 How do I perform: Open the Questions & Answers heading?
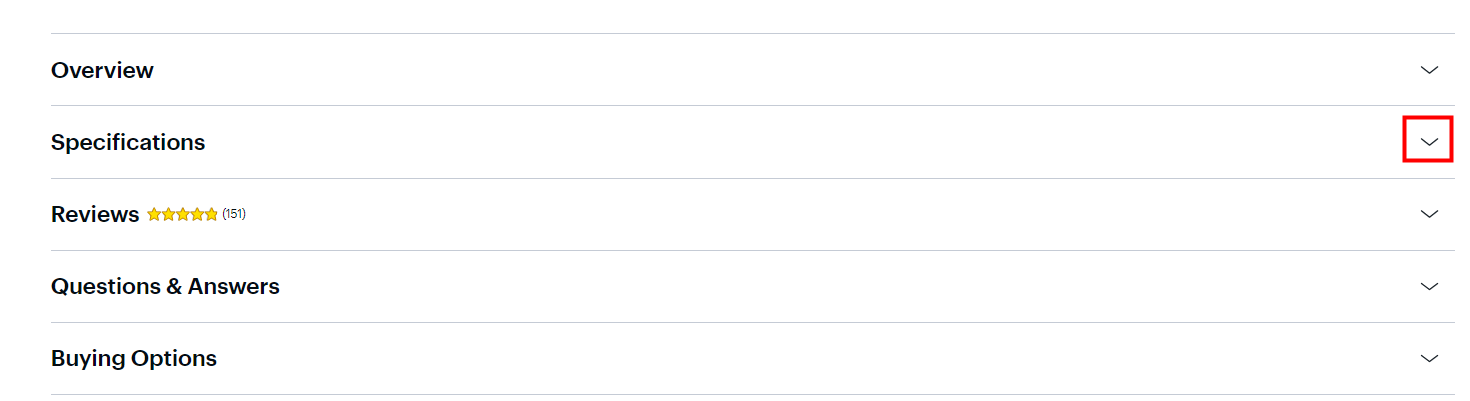pos(165,286)
